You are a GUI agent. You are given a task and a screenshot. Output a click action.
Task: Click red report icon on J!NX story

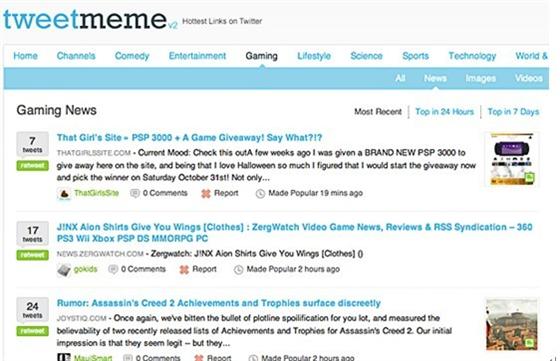point(184,270)
